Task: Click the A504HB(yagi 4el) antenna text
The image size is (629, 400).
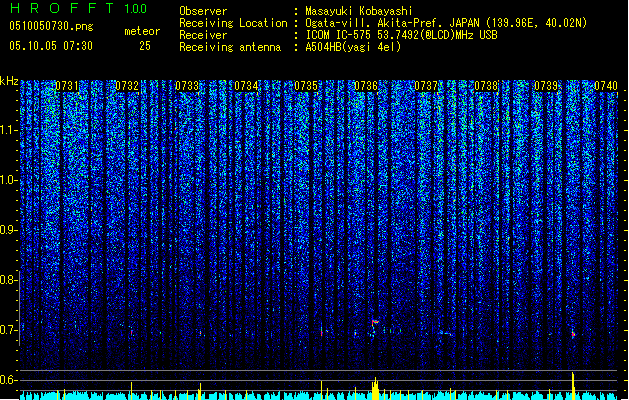Action: 353,47
